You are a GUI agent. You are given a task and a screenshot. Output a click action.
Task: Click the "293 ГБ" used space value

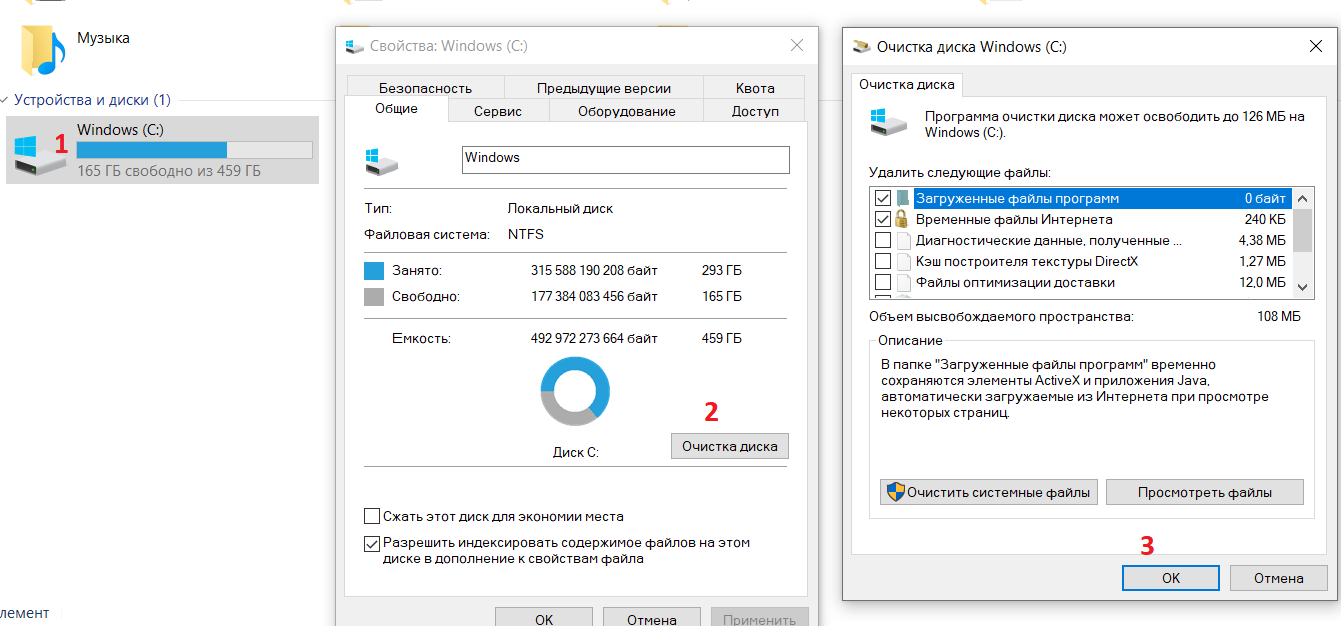click(722, 271)
